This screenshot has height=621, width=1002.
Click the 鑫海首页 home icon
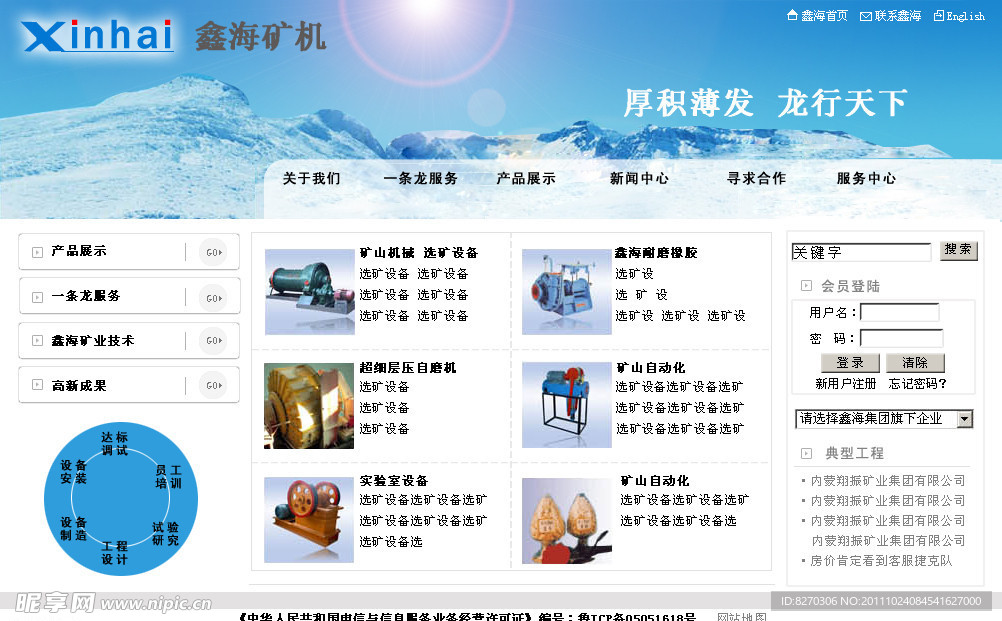coord(792,15)
